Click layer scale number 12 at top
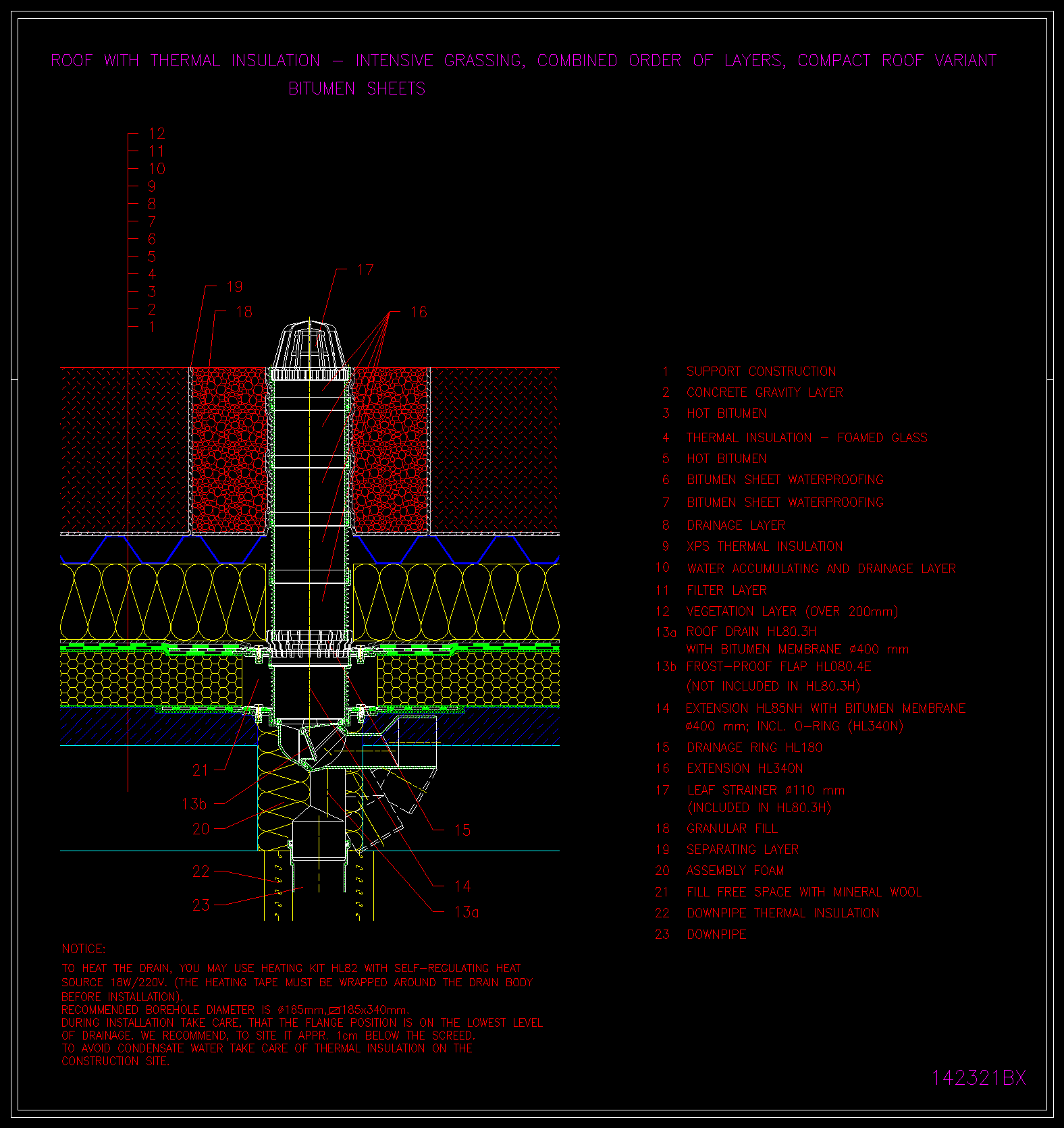 click(157, 134)
